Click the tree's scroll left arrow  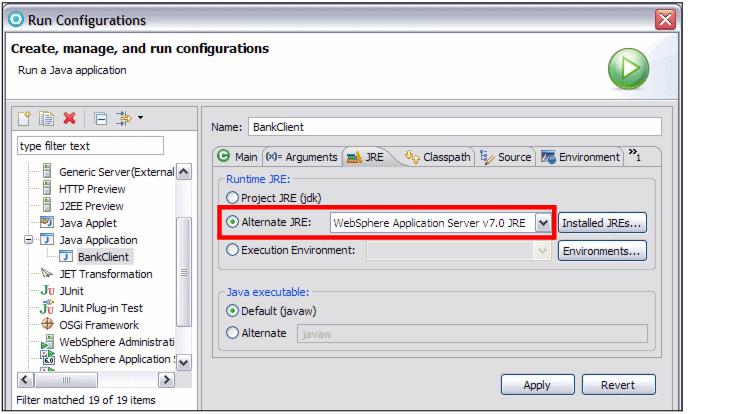[26, 380]
